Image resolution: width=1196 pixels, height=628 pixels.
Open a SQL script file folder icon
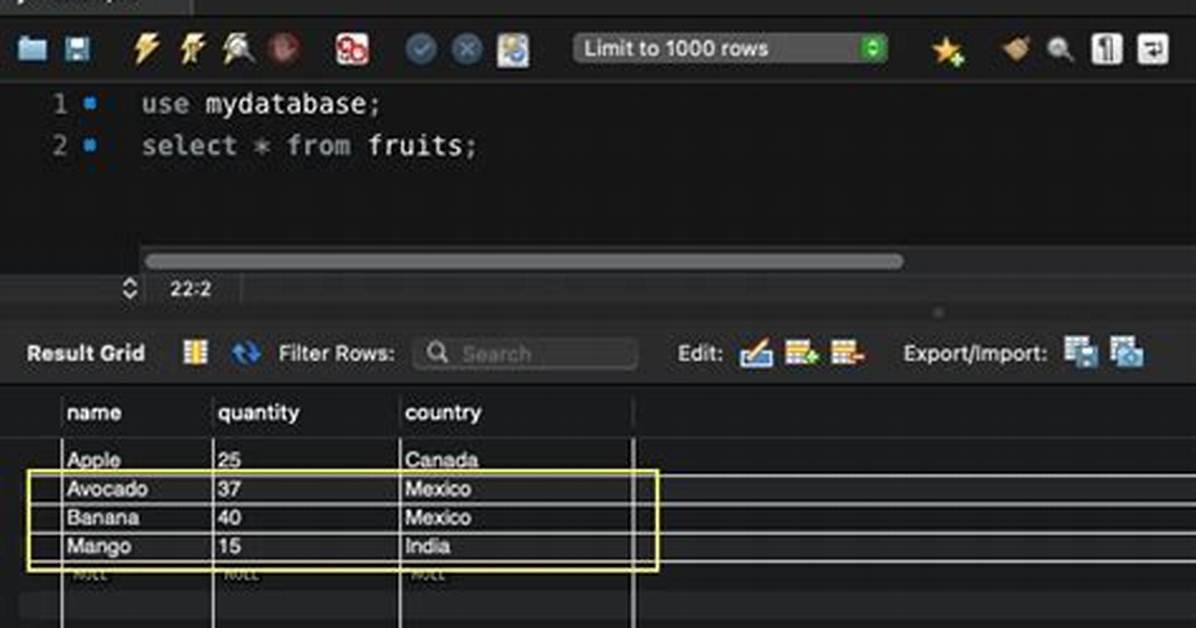click(x=32, y=50)
